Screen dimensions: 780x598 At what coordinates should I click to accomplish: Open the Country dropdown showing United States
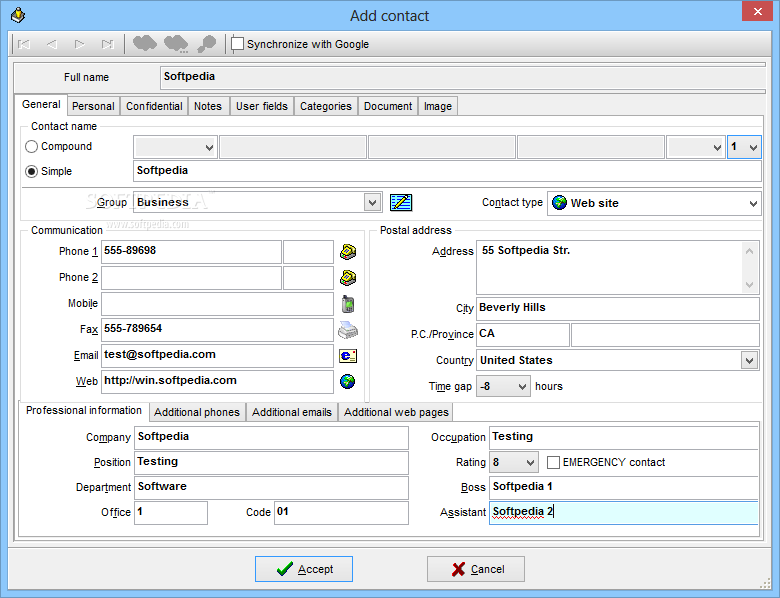pos(749,360)
